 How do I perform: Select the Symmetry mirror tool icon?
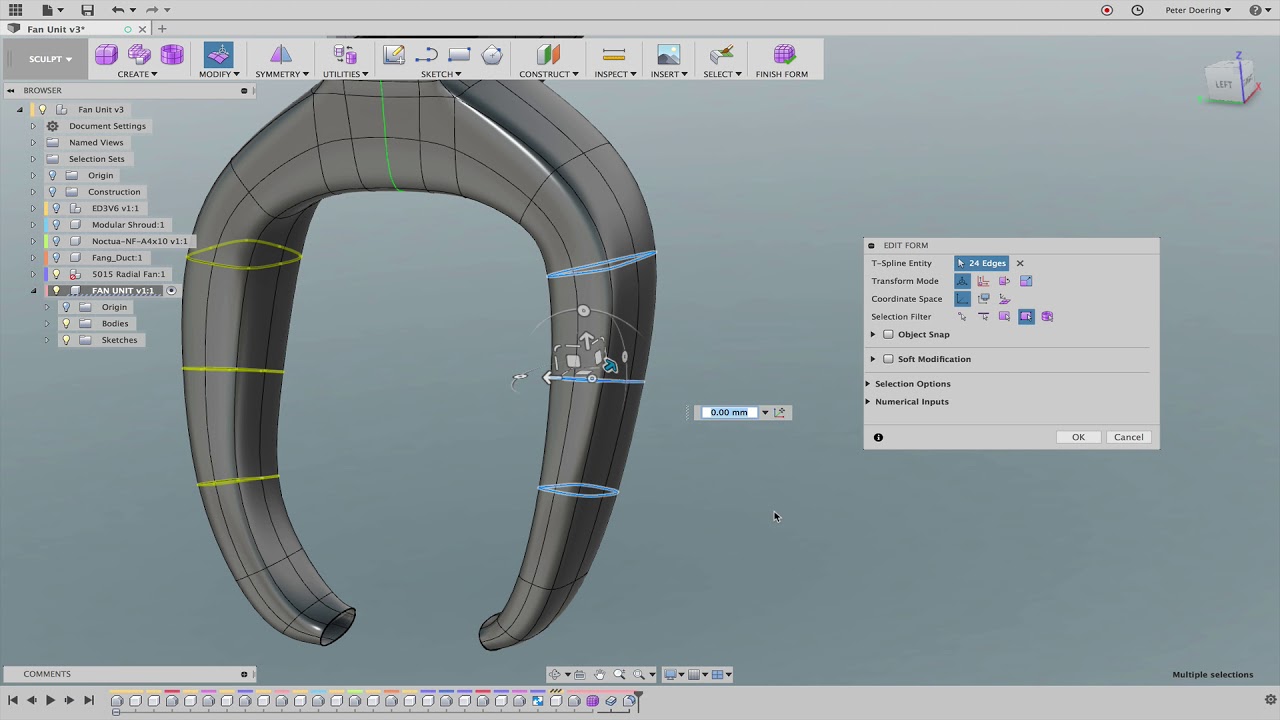point(281,55)
